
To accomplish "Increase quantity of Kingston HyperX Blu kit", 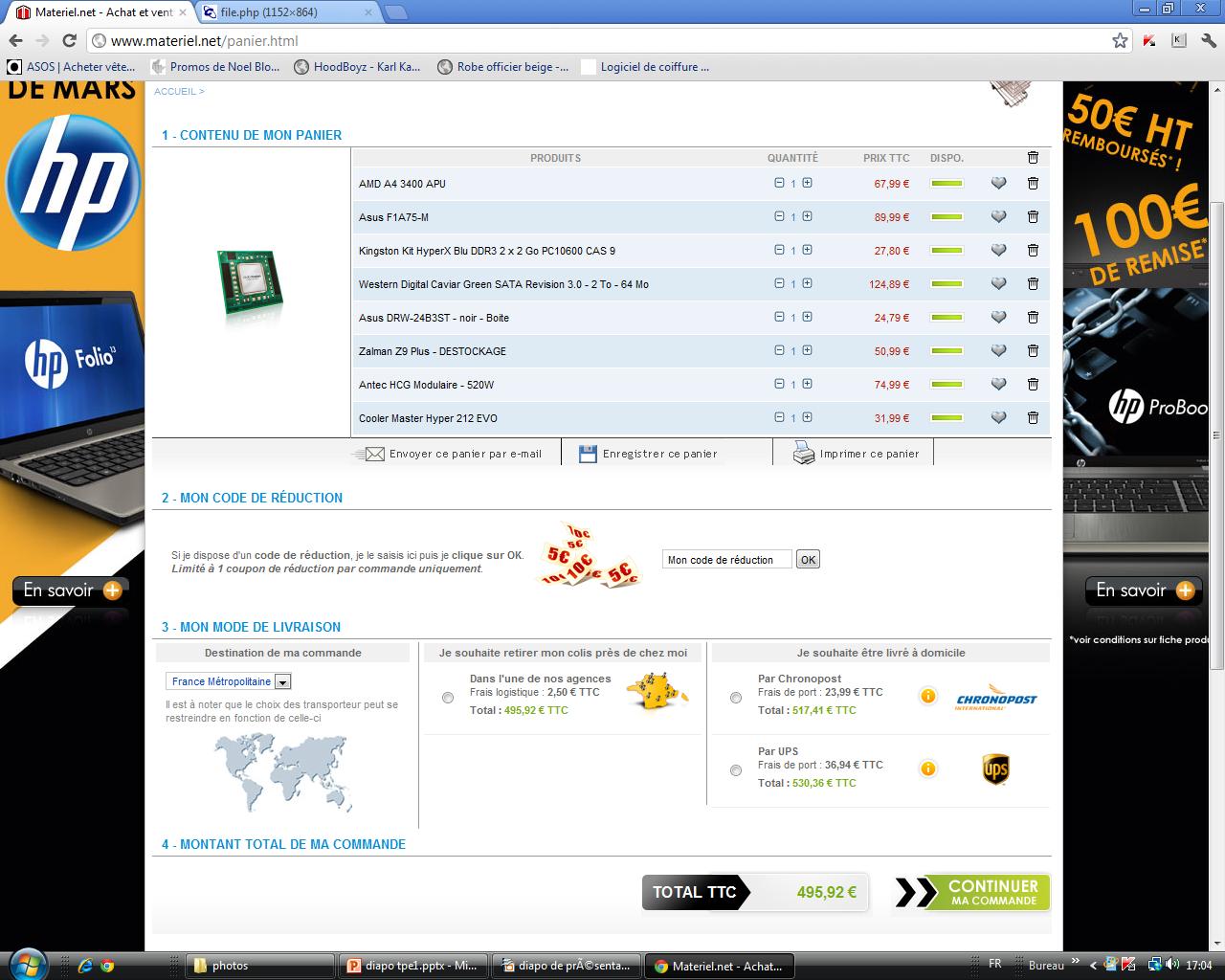I will pos(807,250).
